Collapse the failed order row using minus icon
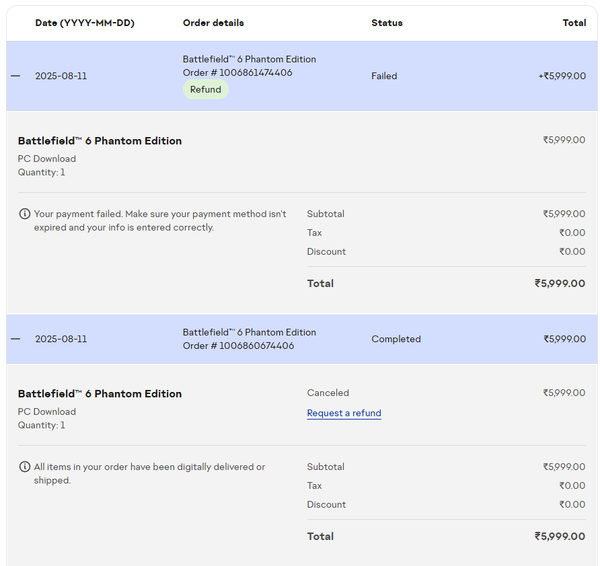 point(15,76)
